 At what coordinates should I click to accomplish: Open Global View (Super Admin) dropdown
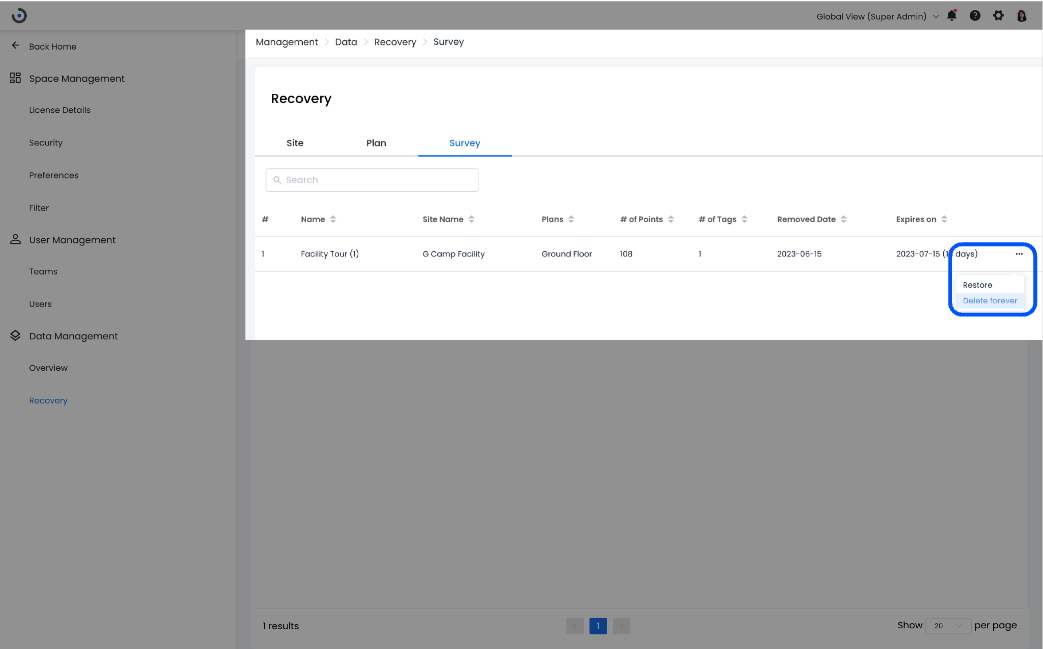[877, 16]
